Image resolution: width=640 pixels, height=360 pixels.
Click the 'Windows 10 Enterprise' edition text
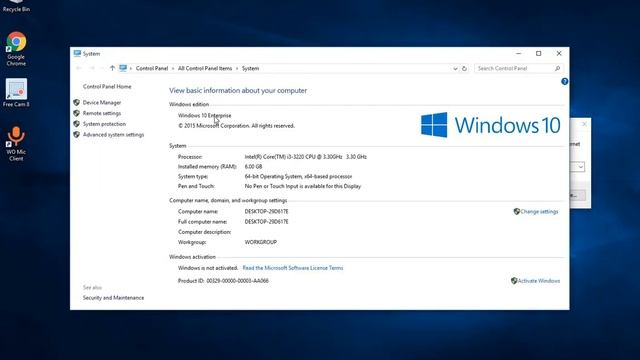[x=204, y=116]
